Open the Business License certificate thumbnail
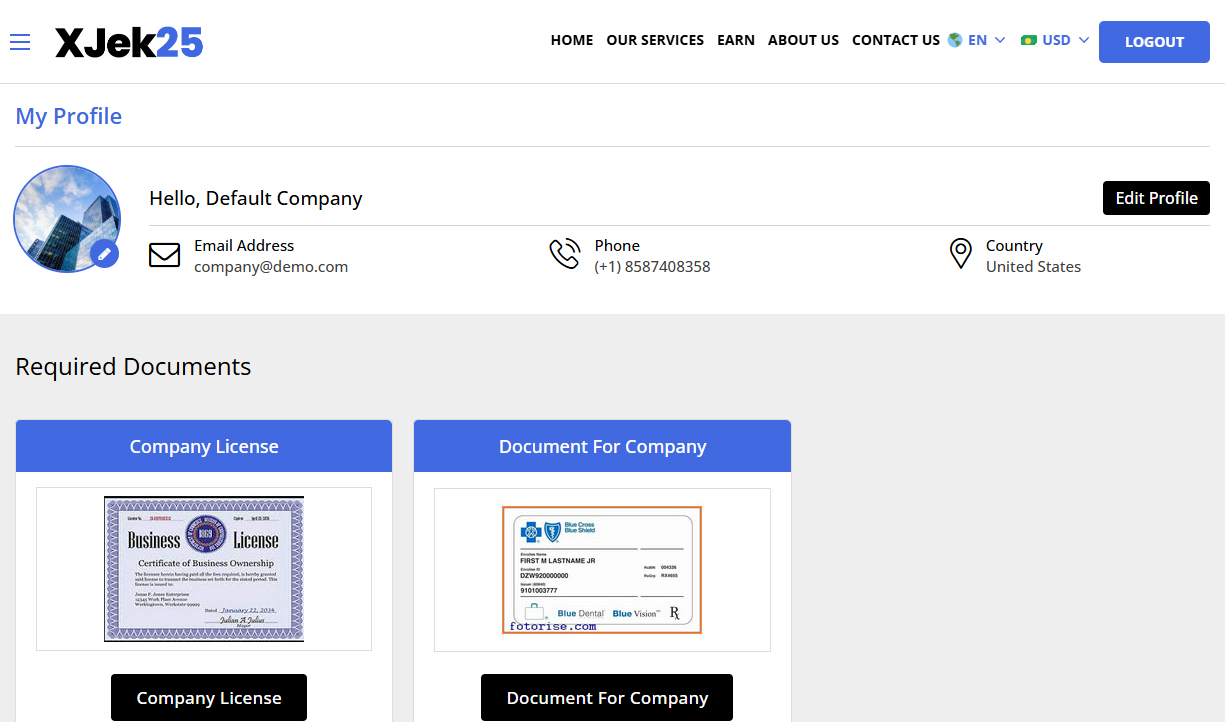Image resolution: width=1225 pixels, height=722 pixels. point(204,569)
